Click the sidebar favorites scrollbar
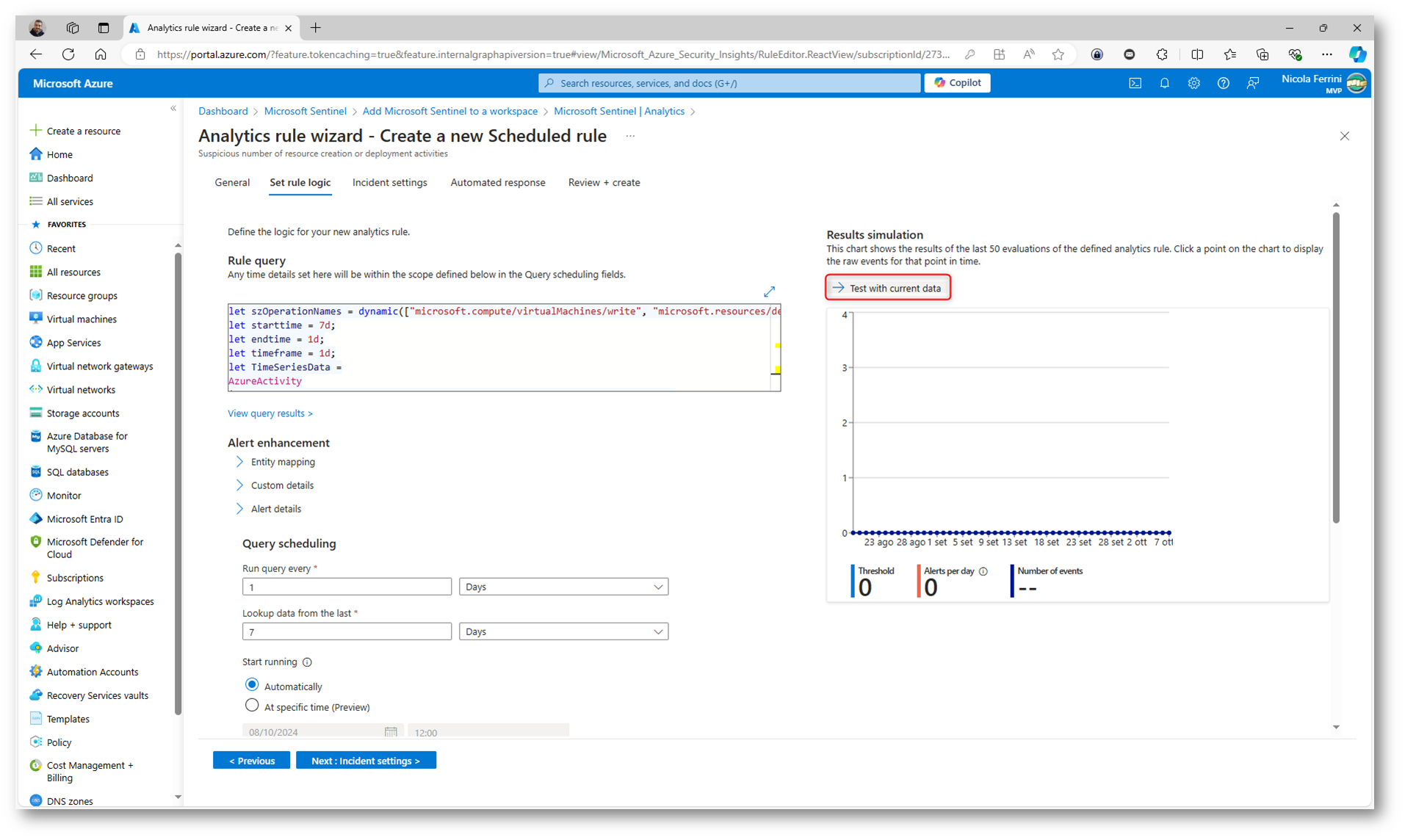 tap(178, 485)
